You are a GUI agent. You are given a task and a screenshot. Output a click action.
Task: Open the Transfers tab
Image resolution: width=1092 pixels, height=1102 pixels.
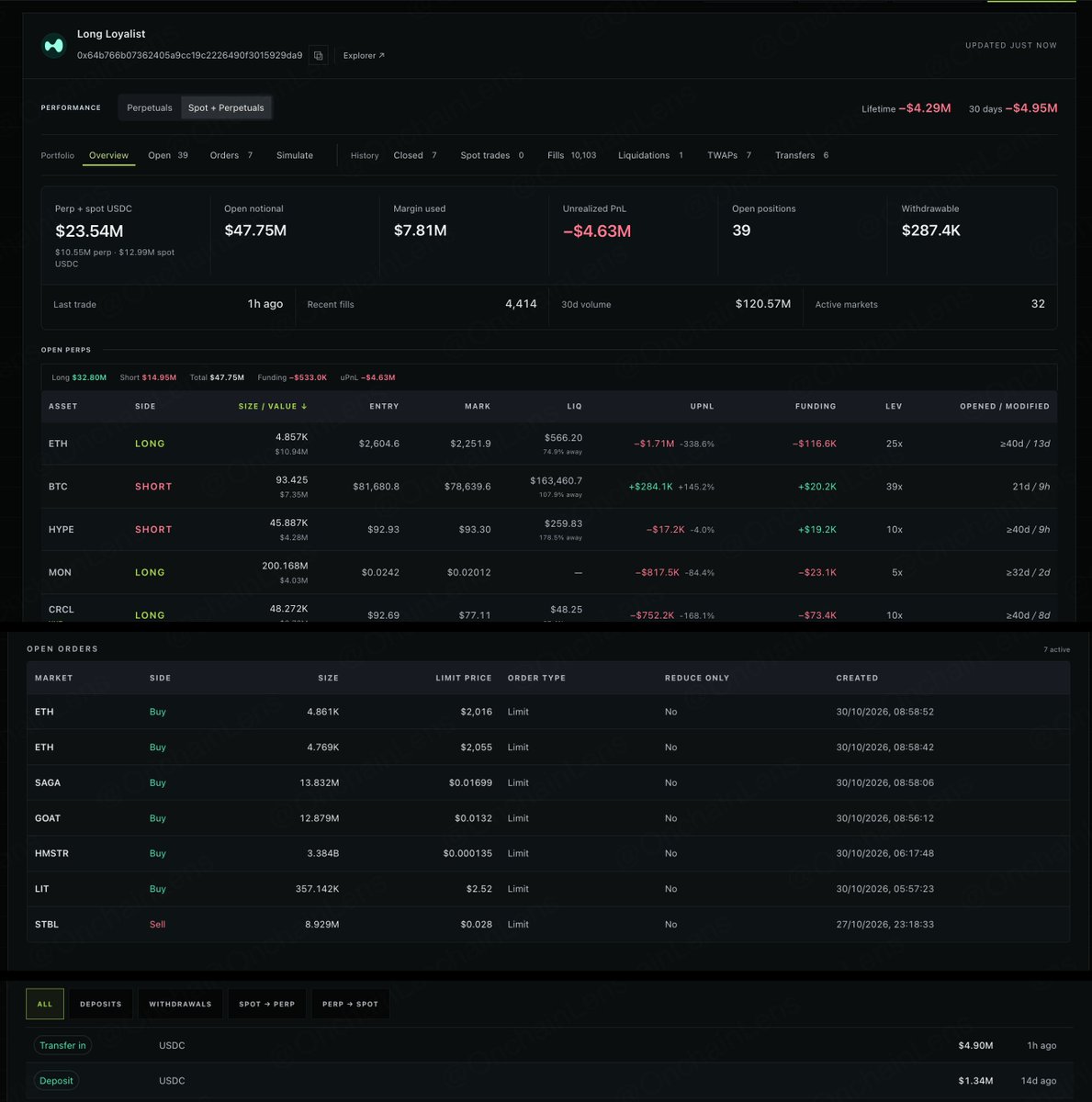(x=802, y=155)
